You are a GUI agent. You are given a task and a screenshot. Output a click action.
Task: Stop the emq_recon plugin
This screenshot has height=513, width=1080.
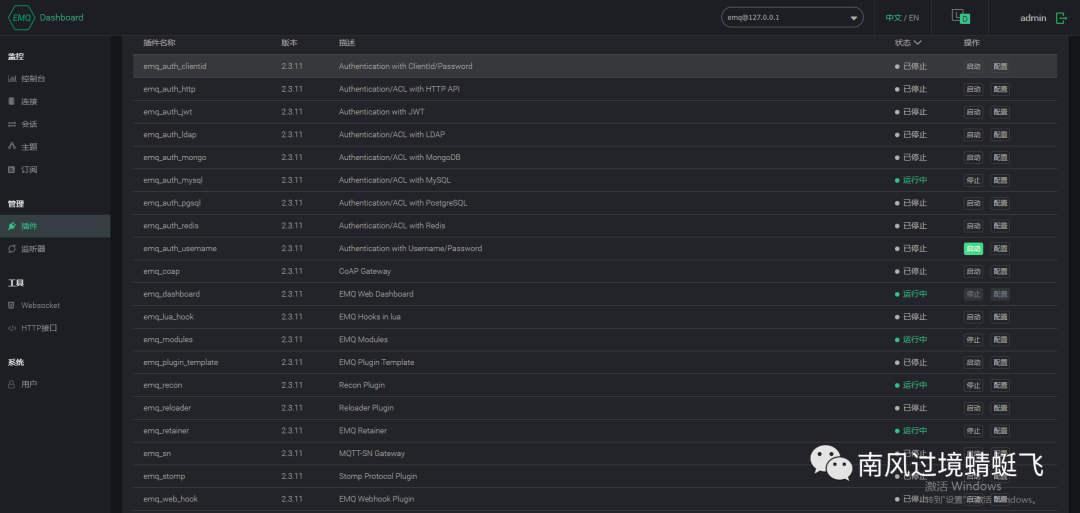973,385
